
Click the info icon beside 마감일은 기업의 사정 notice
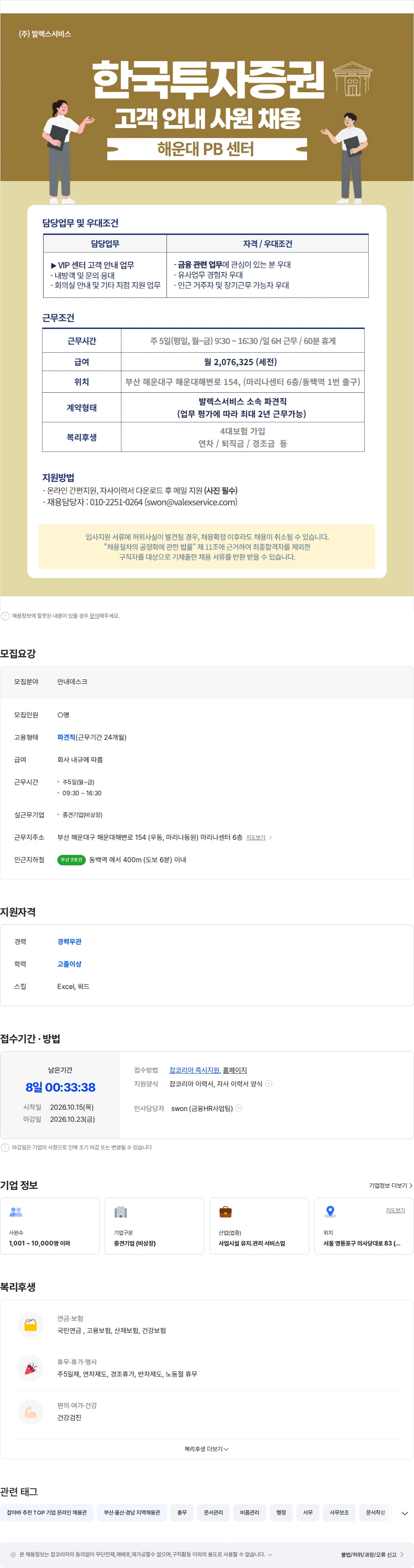click(6, 1147)
